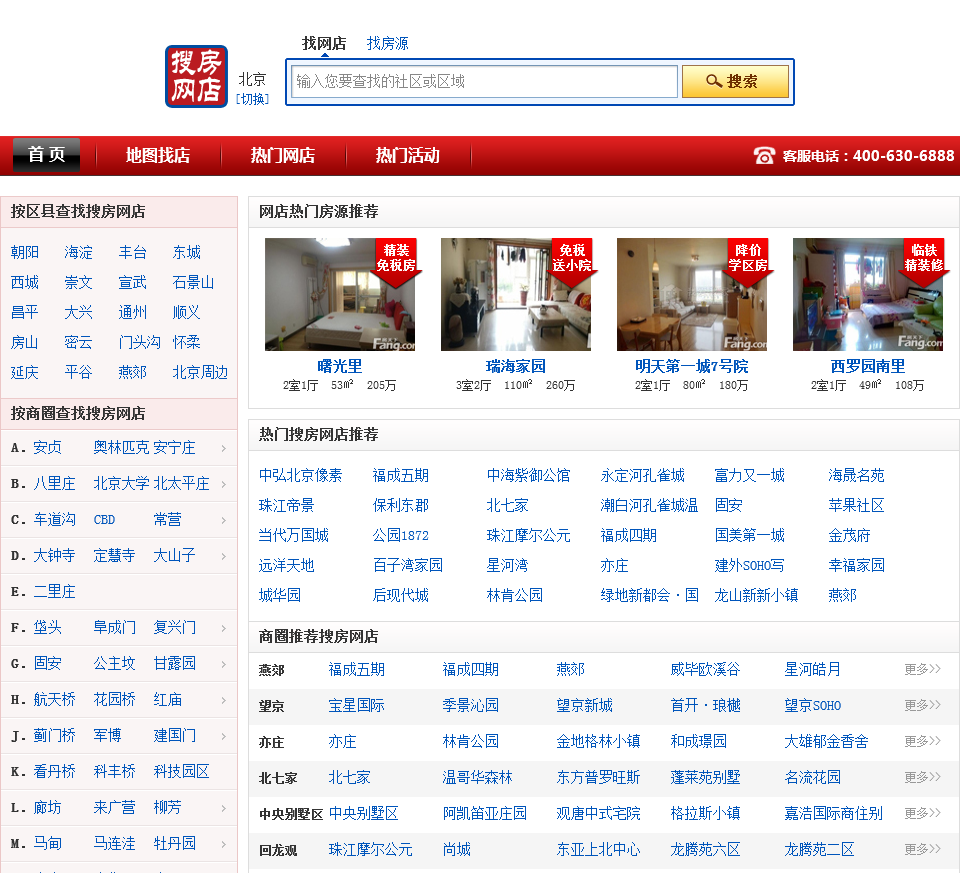Click the customer service telephone icon

(764, 155)
